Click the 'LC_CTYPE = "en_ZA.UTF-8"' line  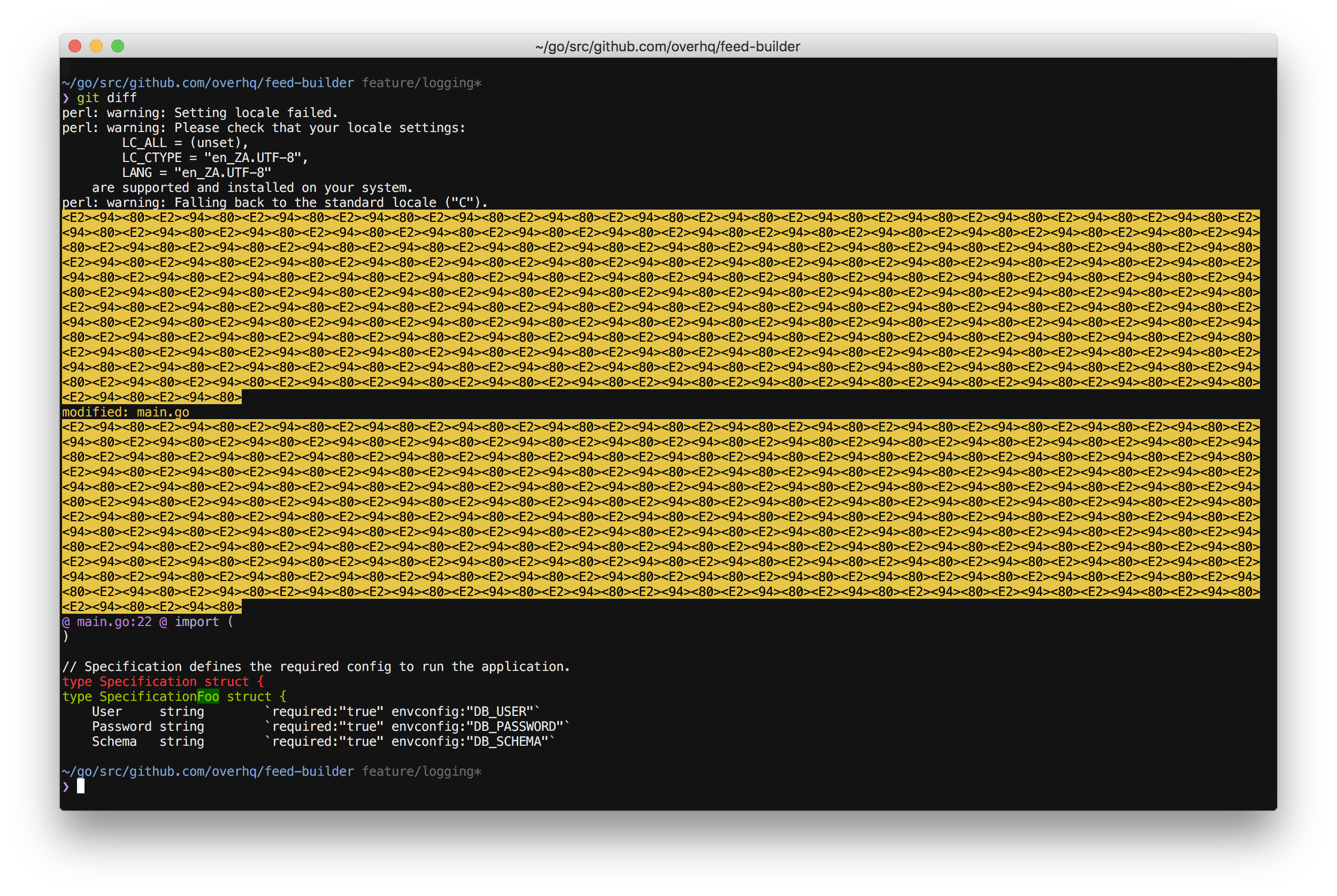click(214, 158)
